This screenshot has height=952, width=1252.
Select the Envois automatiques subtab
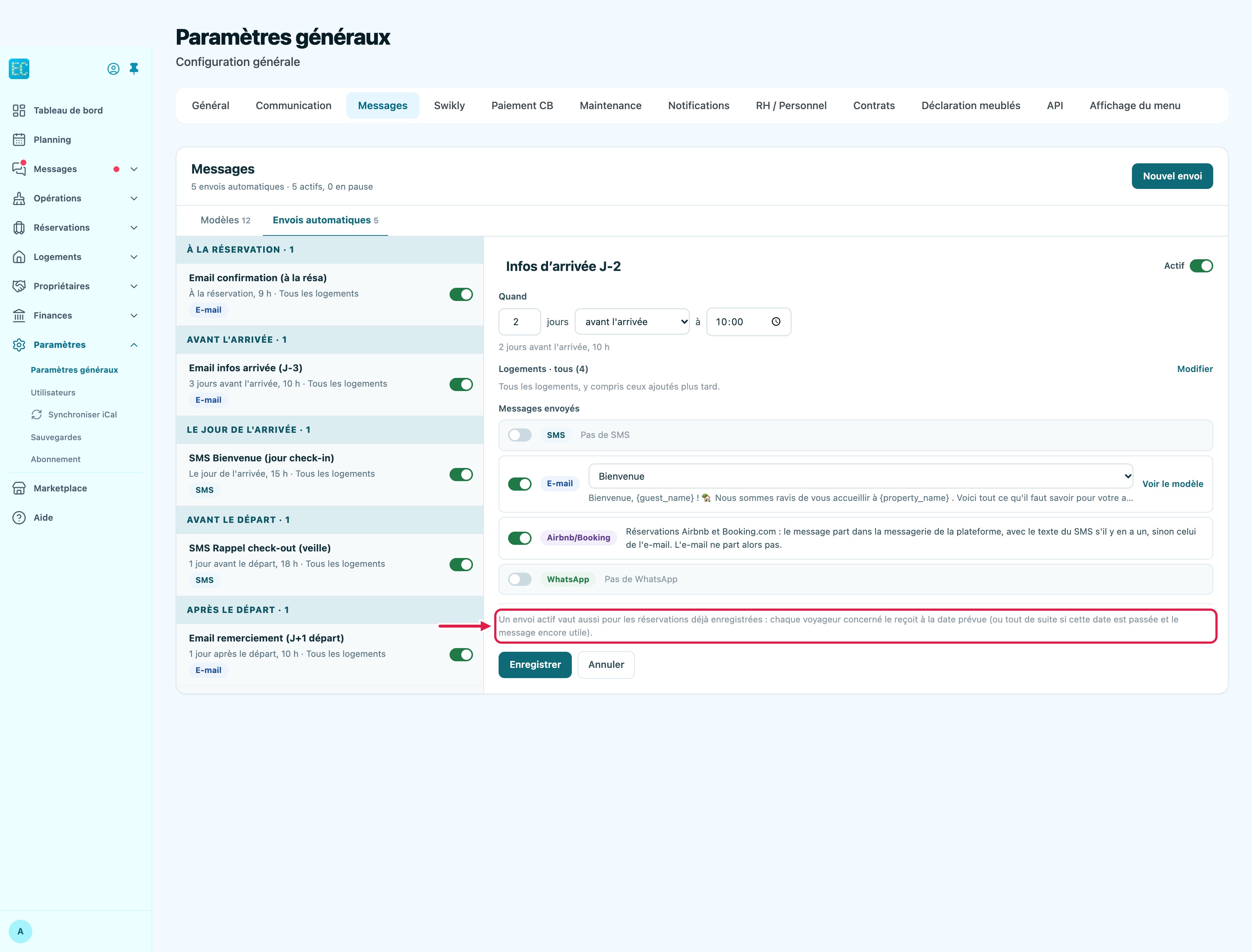click(x=325, y=220)
